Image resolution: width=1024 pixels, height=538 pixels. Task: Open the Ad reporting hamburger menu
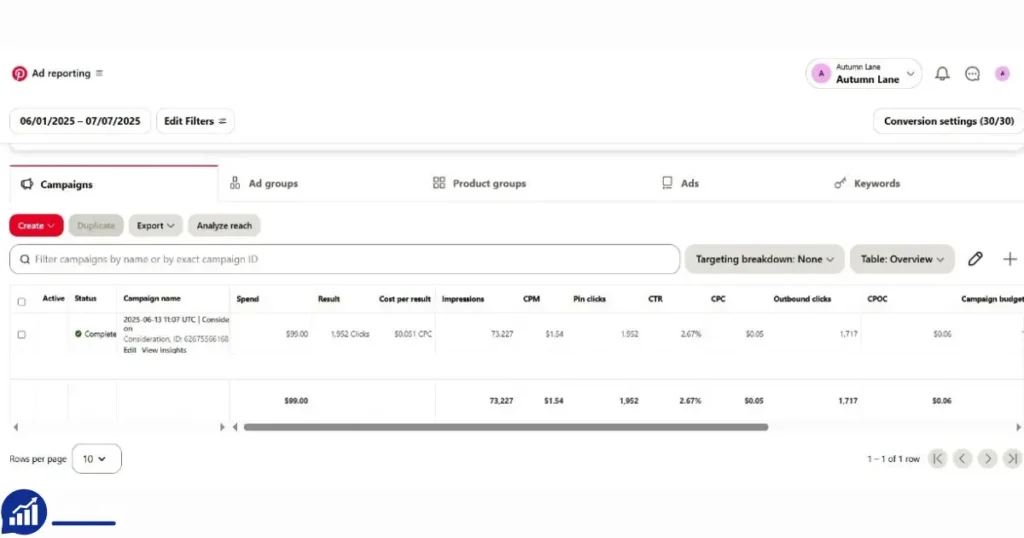point(99,73)
